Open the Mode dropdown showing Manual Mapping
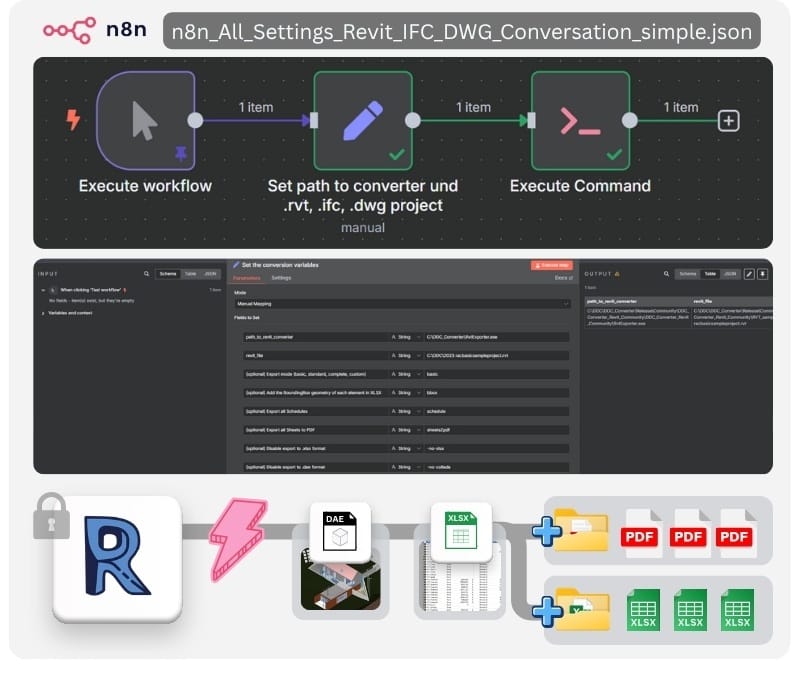The width and height of the screenshot is (800, 675). 402,304
